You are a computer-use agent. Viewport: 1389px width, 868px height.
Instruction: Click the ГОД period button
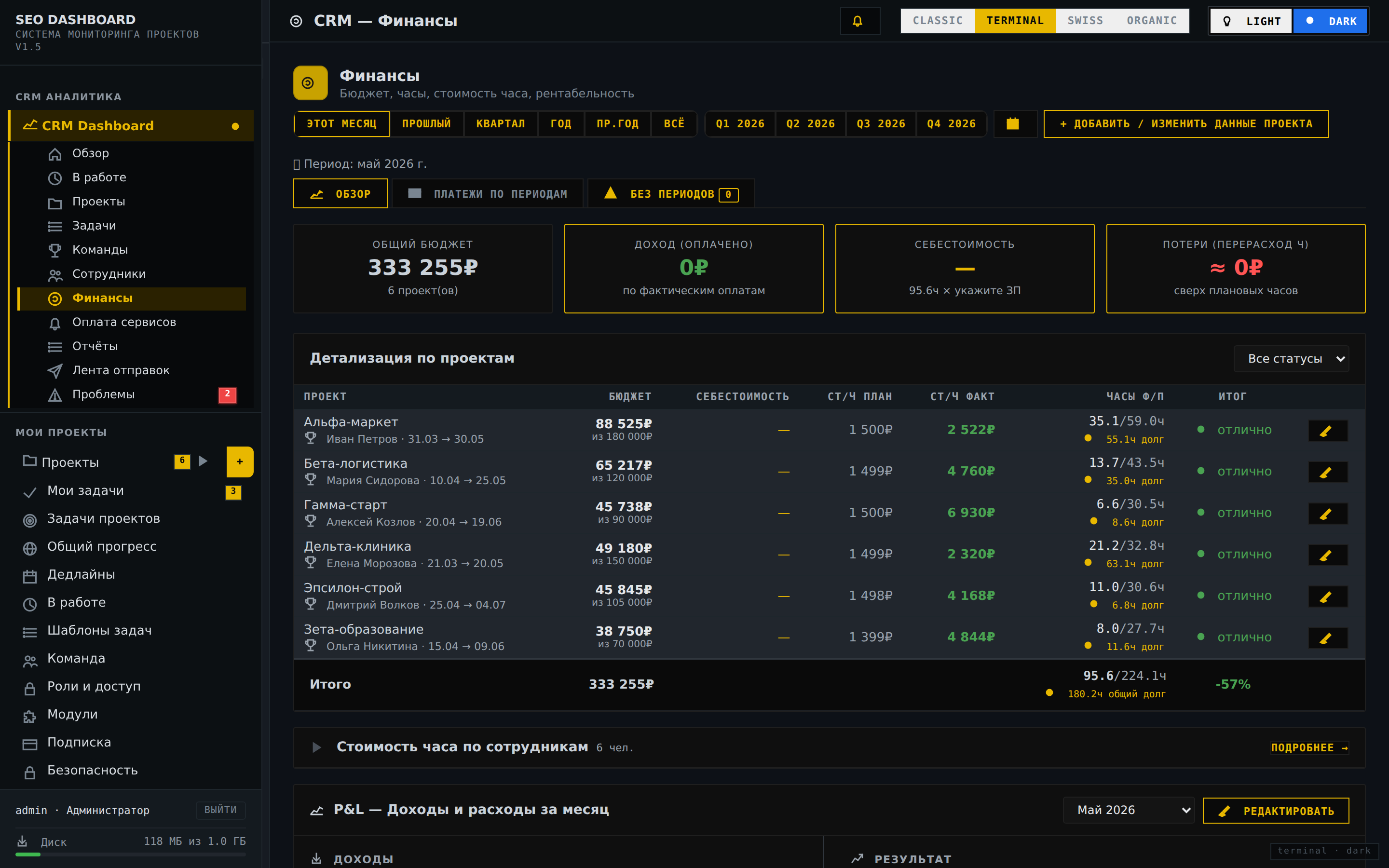tap(561, 123)
